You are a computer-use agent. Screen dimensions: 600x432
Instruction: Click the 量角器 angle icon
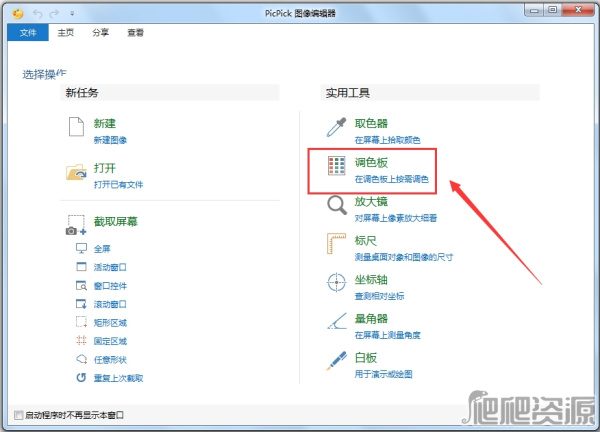(x=337, y=321)
